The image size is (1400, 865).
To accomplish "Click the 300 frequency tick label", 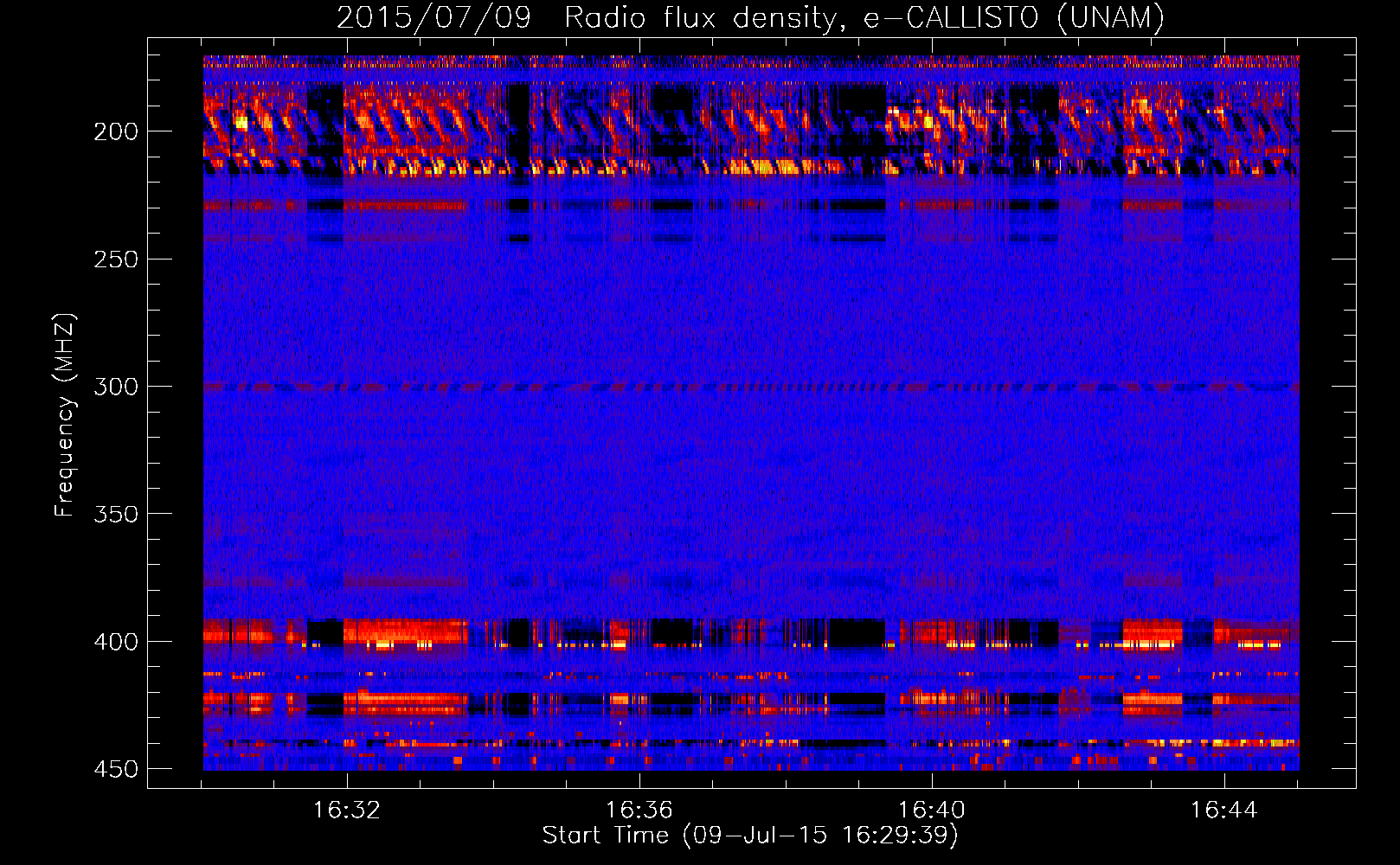I will tap(116, 387).
